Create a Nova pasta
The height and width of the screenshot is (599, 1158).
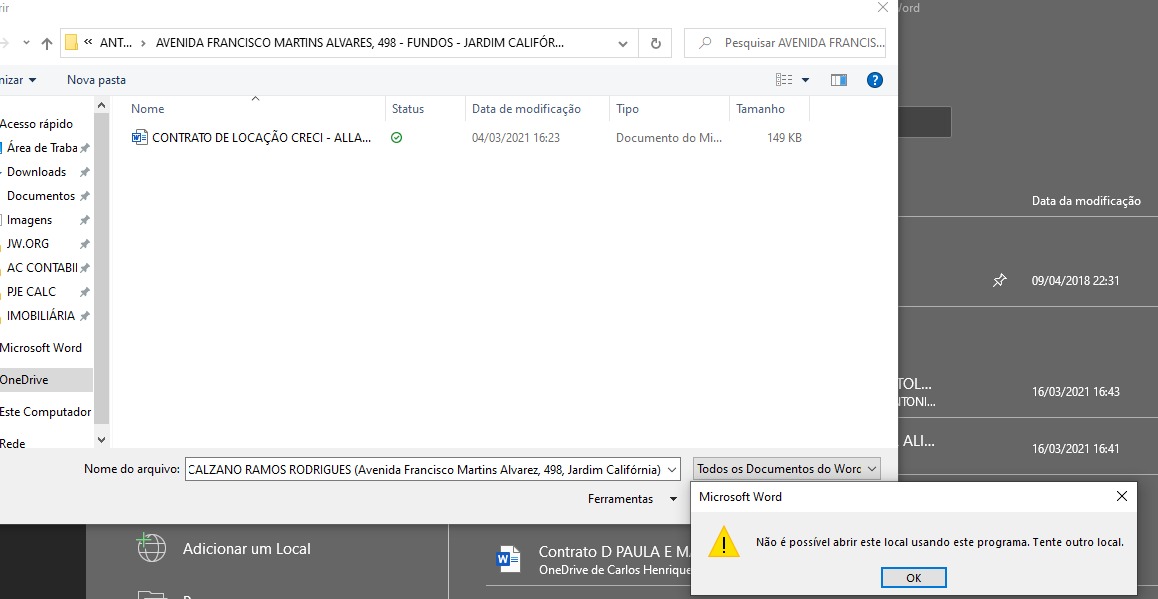click(x=96, y=80)
